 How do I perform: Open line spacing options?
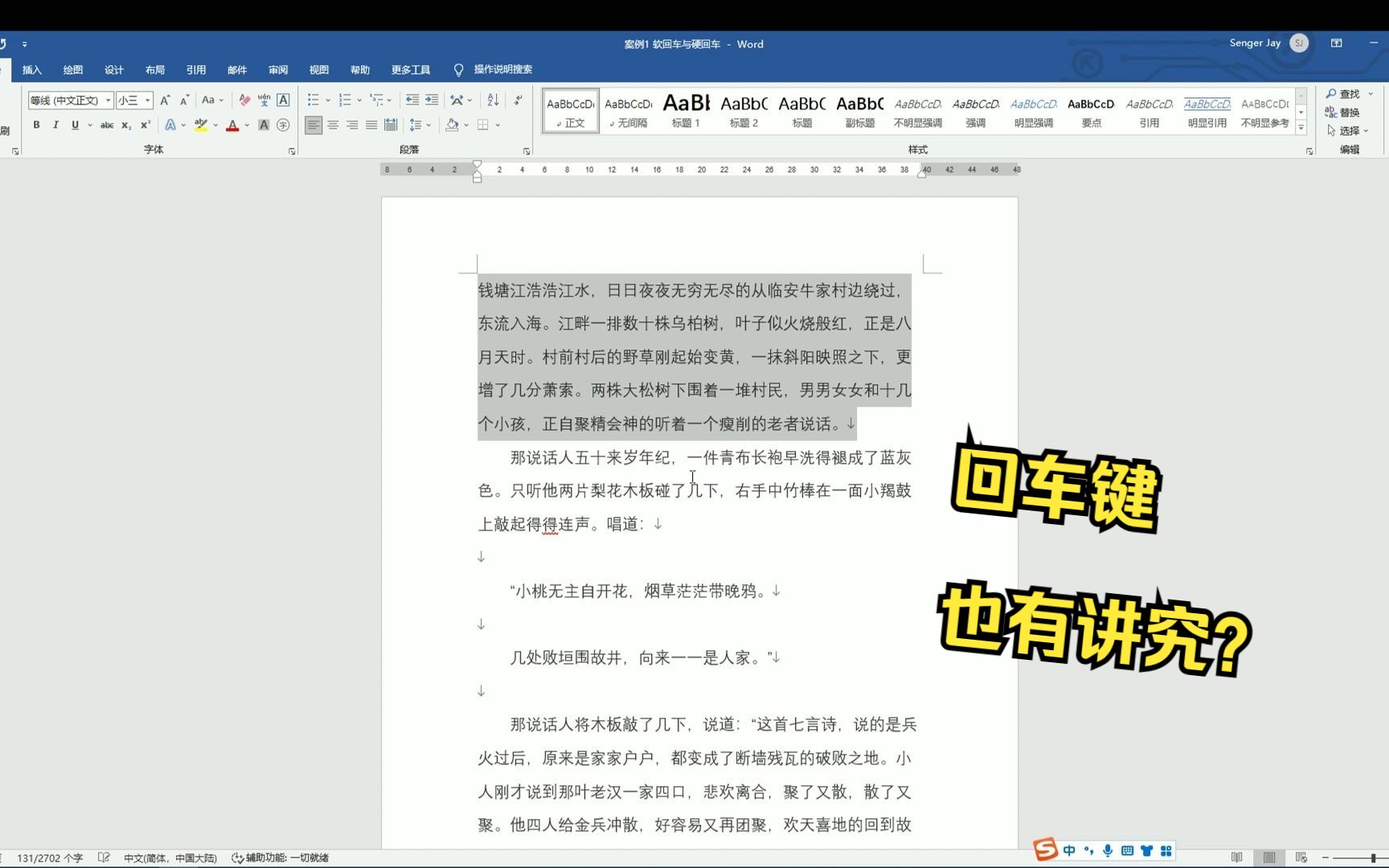coord(420,125)
